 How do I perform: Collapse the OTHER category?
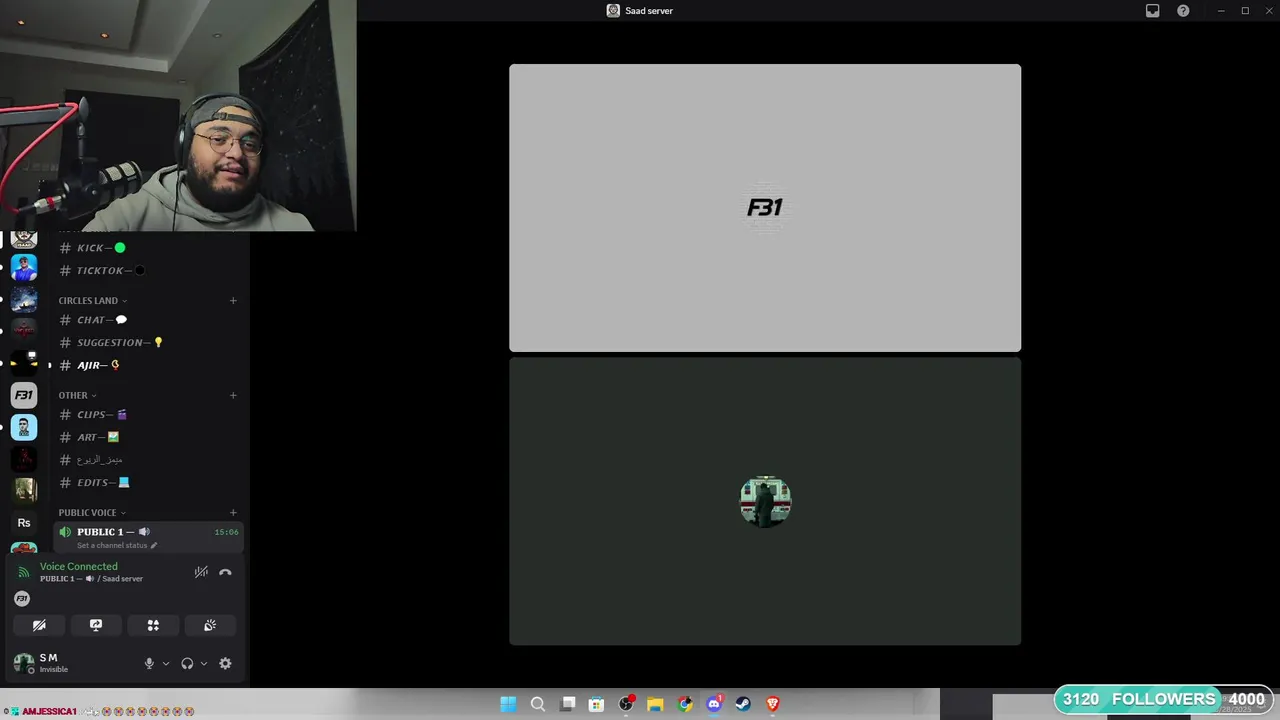[x=77, y=395]
